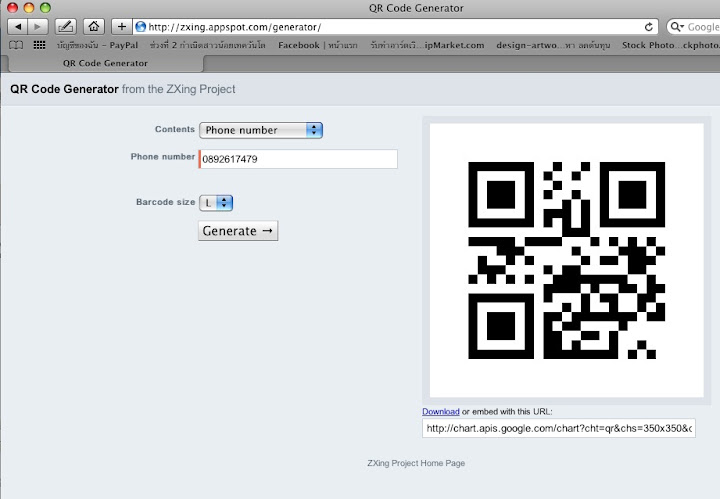Click the plus Add Bookmark button
720x499 pixels.
tap(122, 27)
